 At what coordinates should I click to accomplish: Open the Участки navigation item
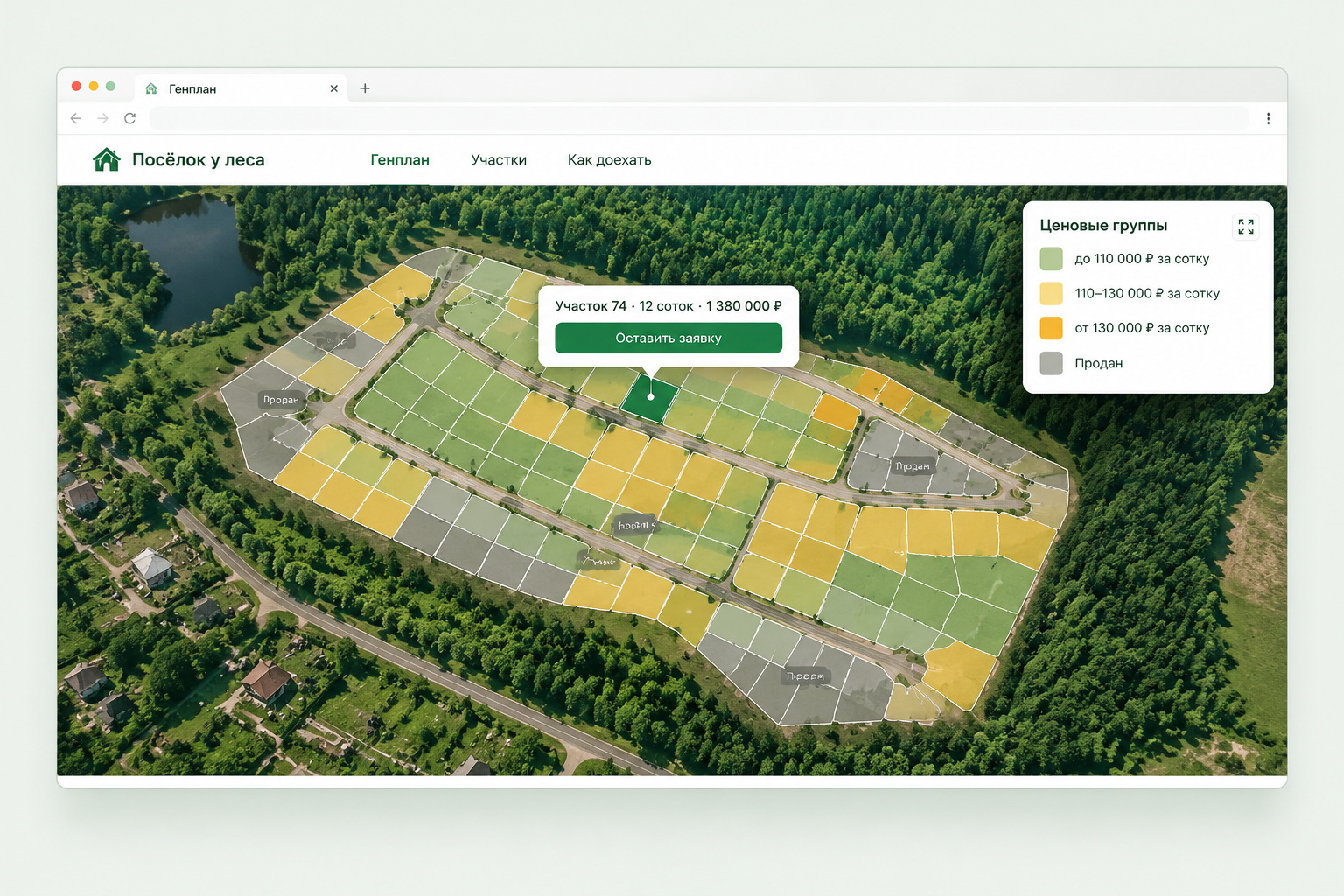pos(499,160)
